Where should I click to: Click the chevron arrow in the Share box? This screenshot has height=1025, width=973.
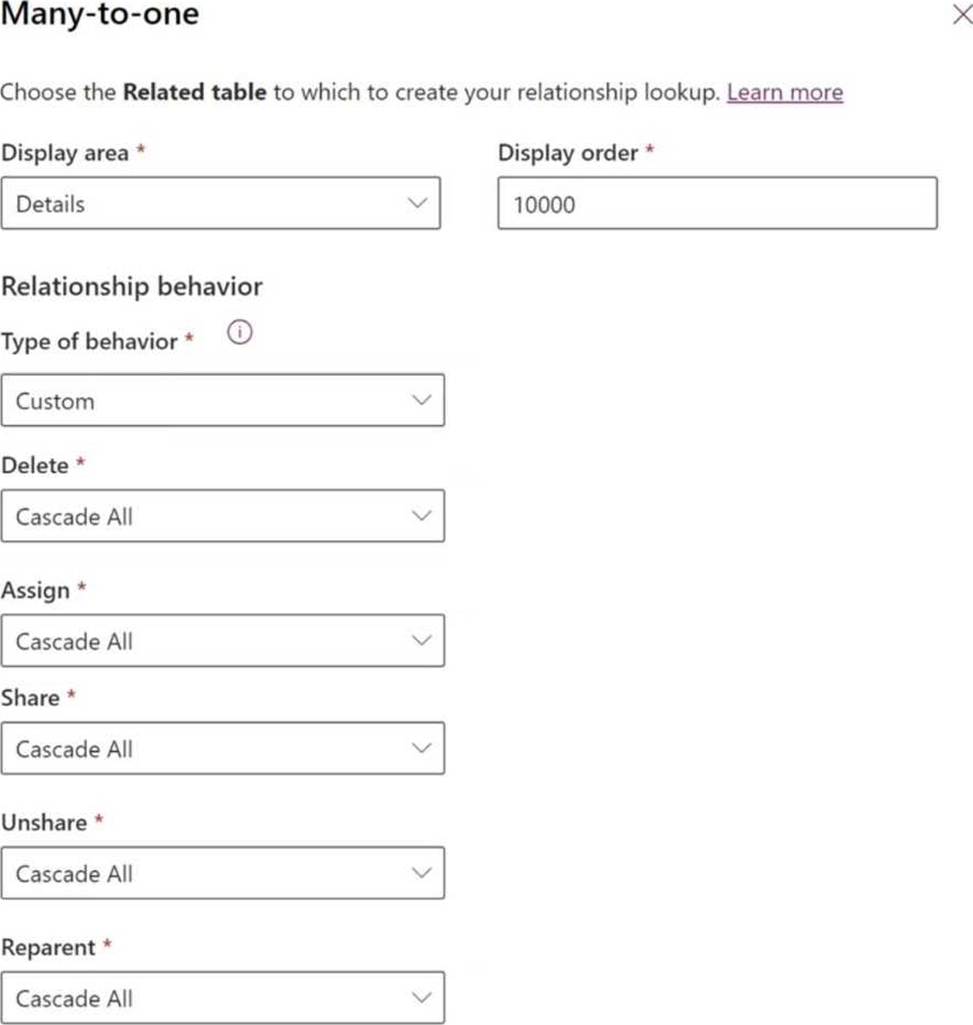point(422,748)
